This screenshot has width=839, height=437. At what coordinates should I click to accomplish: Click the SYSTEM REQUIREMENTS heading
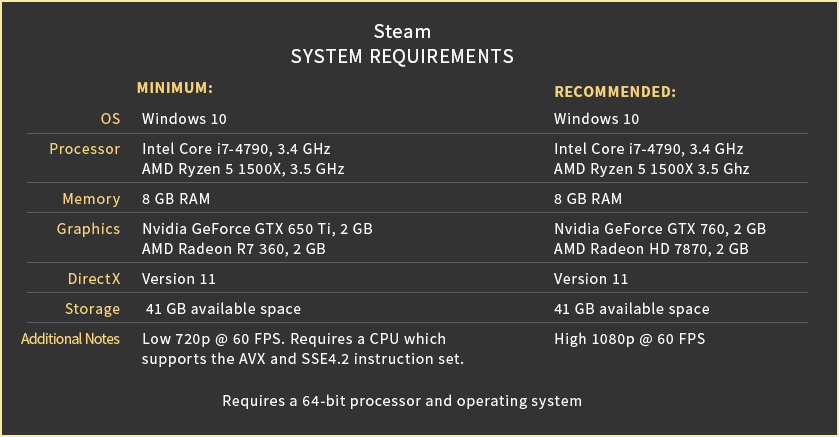[402, 56]
